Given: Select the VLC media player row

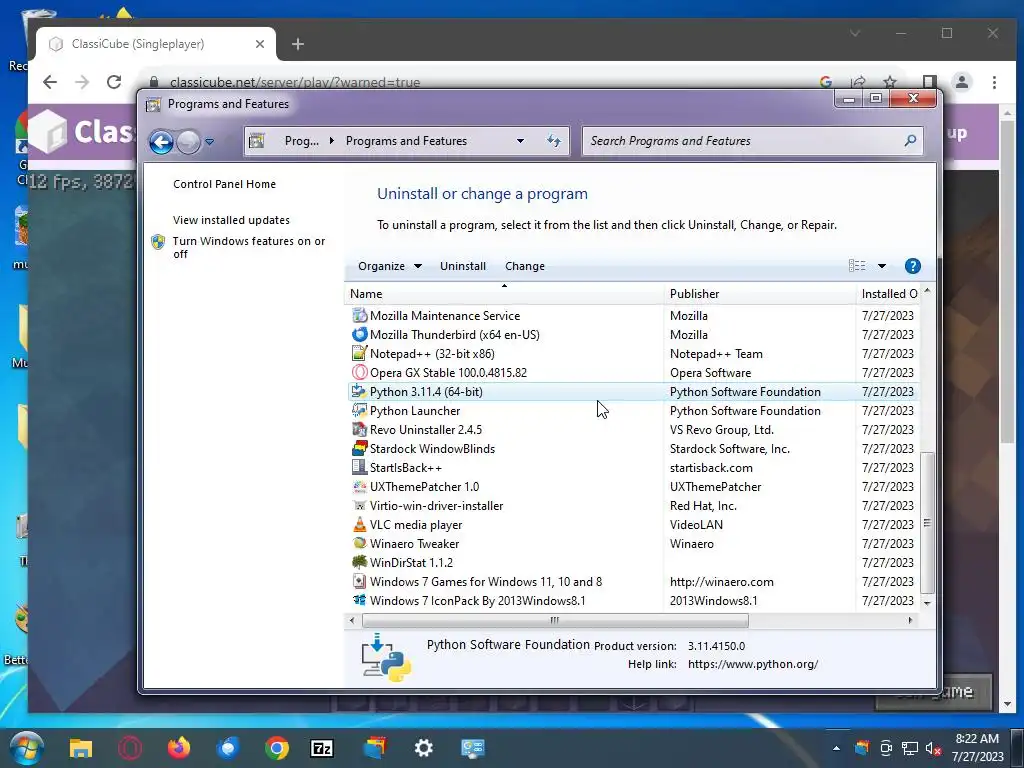Looking at the screenshot, I should click(x=632, y=524).
